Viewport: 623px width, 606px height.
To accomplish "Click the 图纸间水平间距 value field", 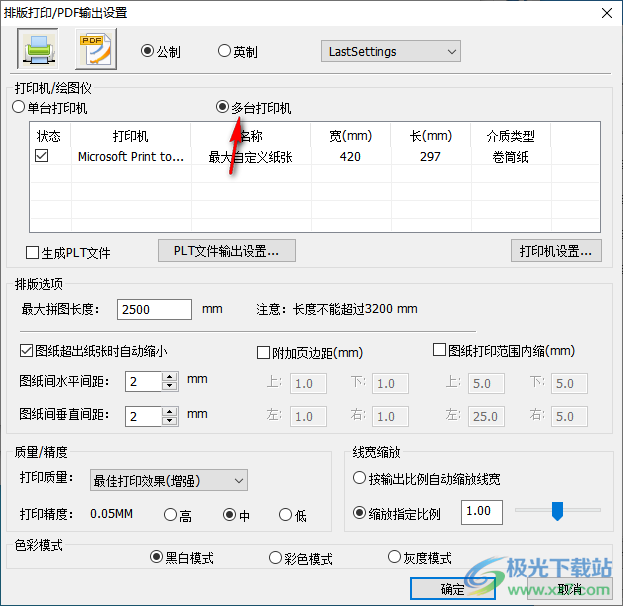I will (143, 381).
